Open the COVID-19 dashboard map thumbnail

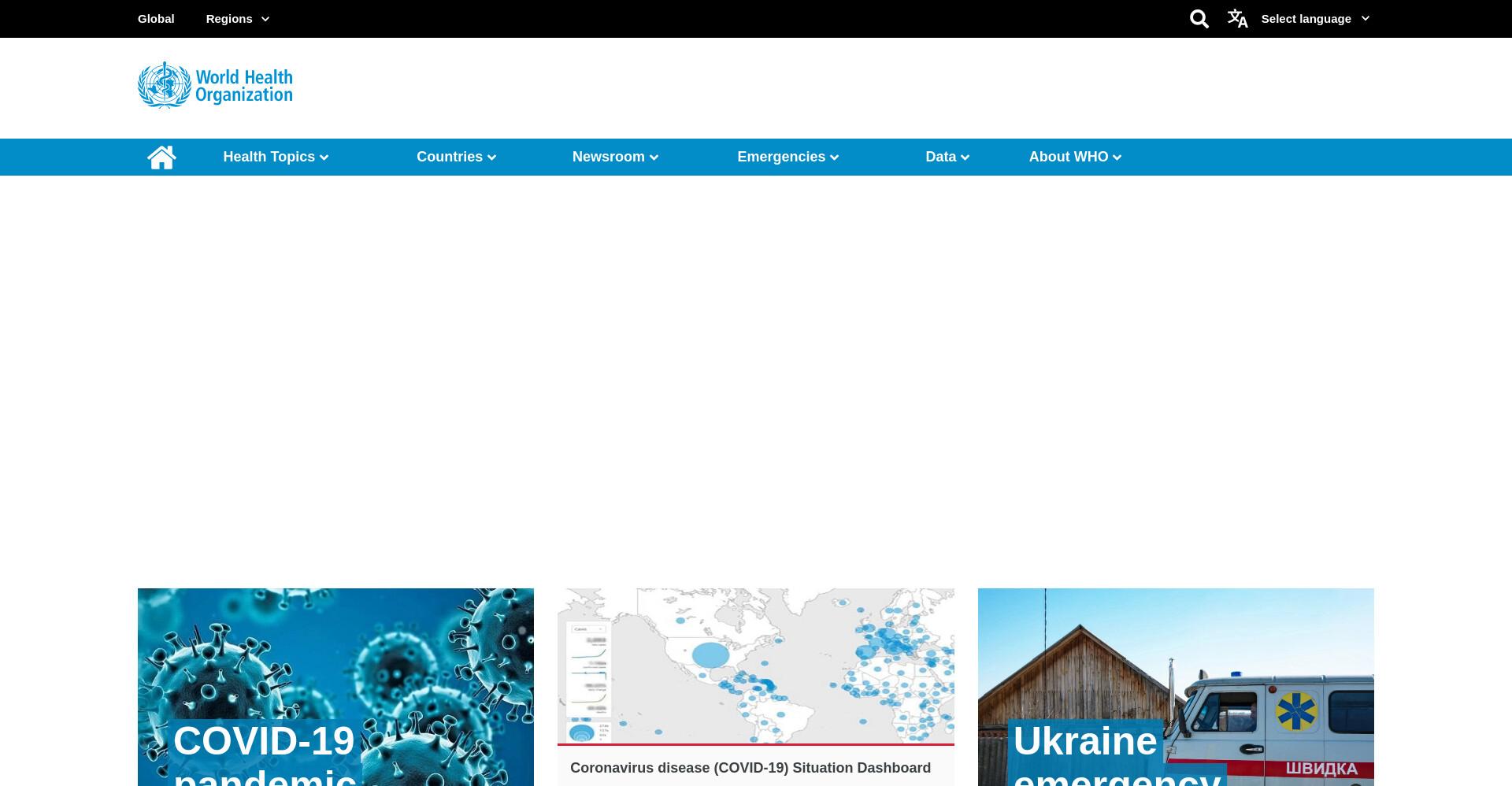(756, 666)
